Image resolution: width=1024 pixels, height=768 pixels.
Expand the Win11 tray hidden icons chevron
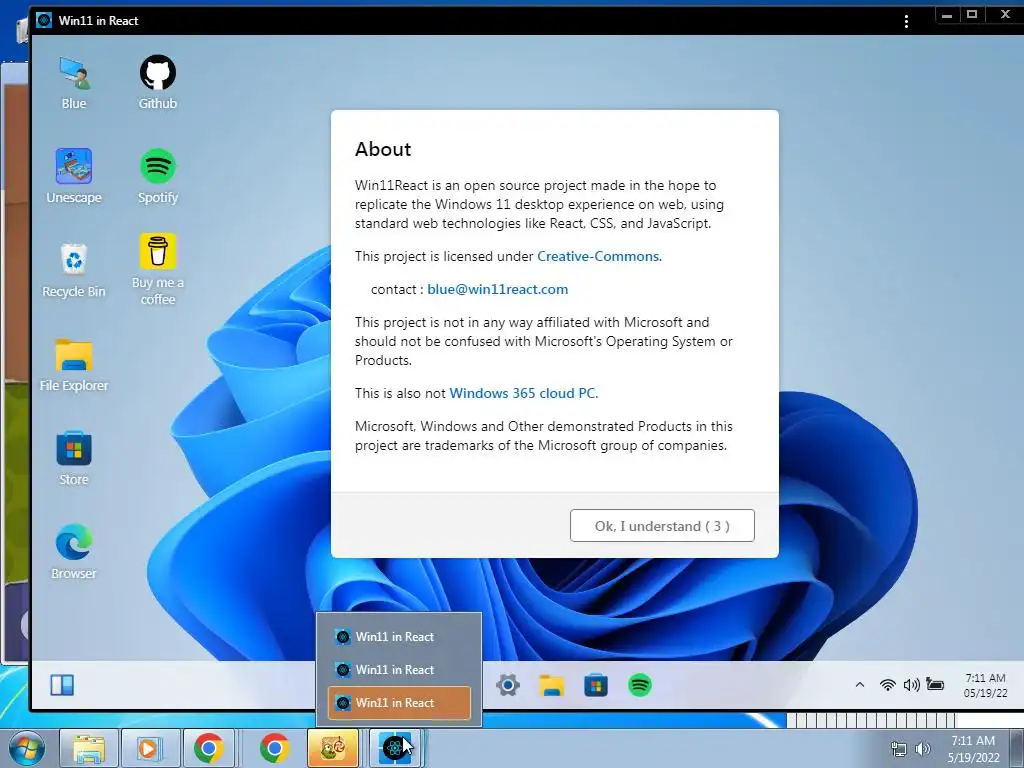pos(859,685)
